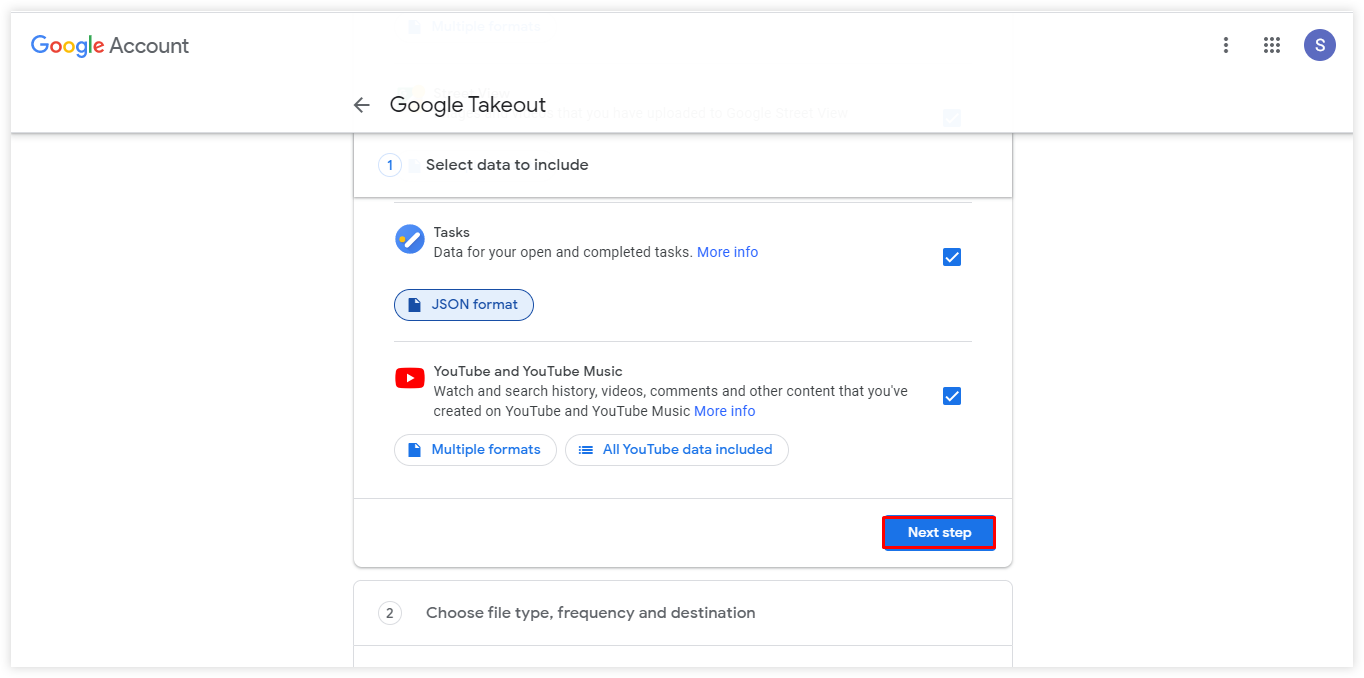Click the back arrow next to Google Takeout
This screenshot has width=1364, height=678.
point(361,104)
